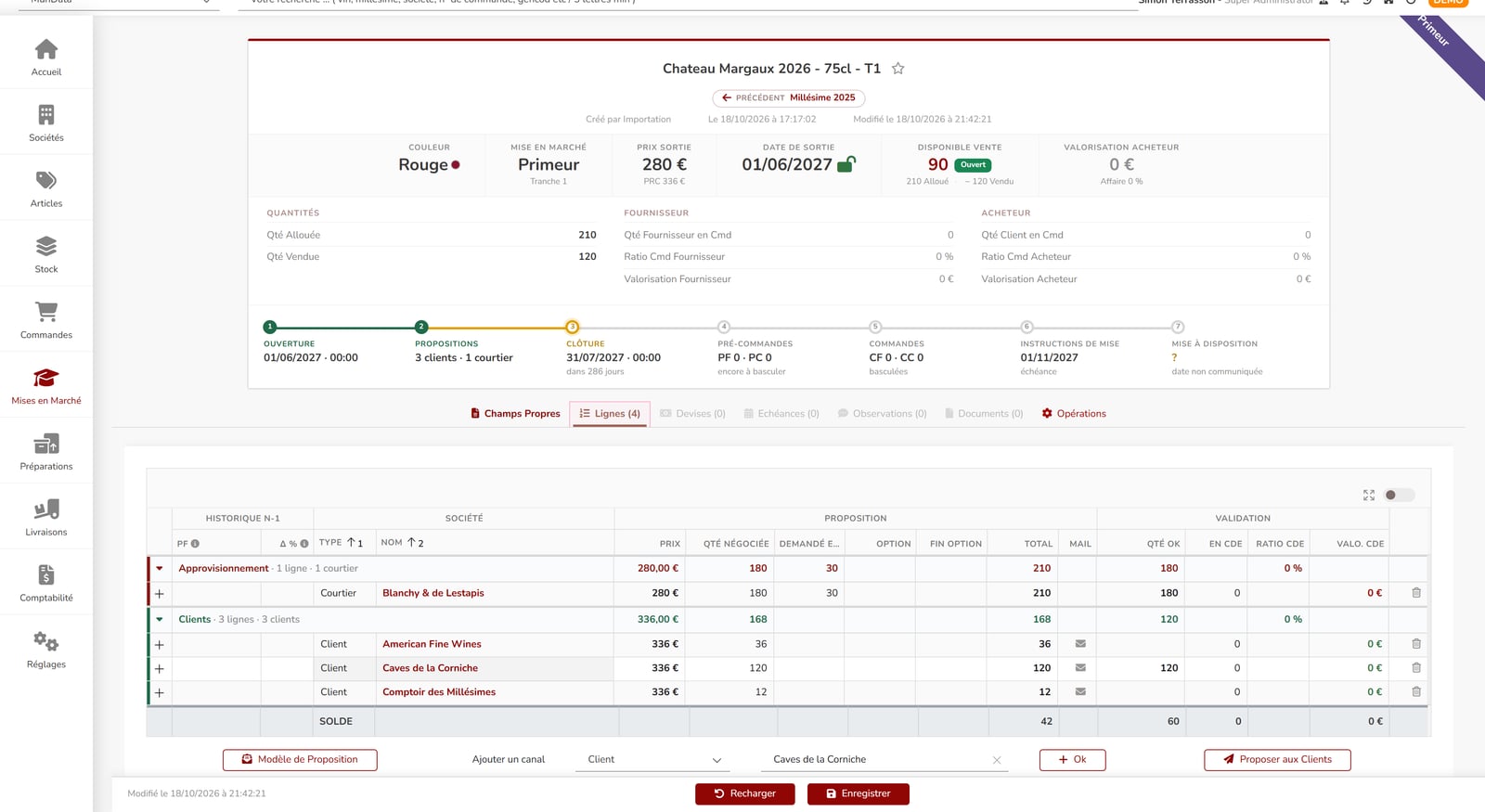
Task: Open the Client channel dropdown
Action: point(653,760)
